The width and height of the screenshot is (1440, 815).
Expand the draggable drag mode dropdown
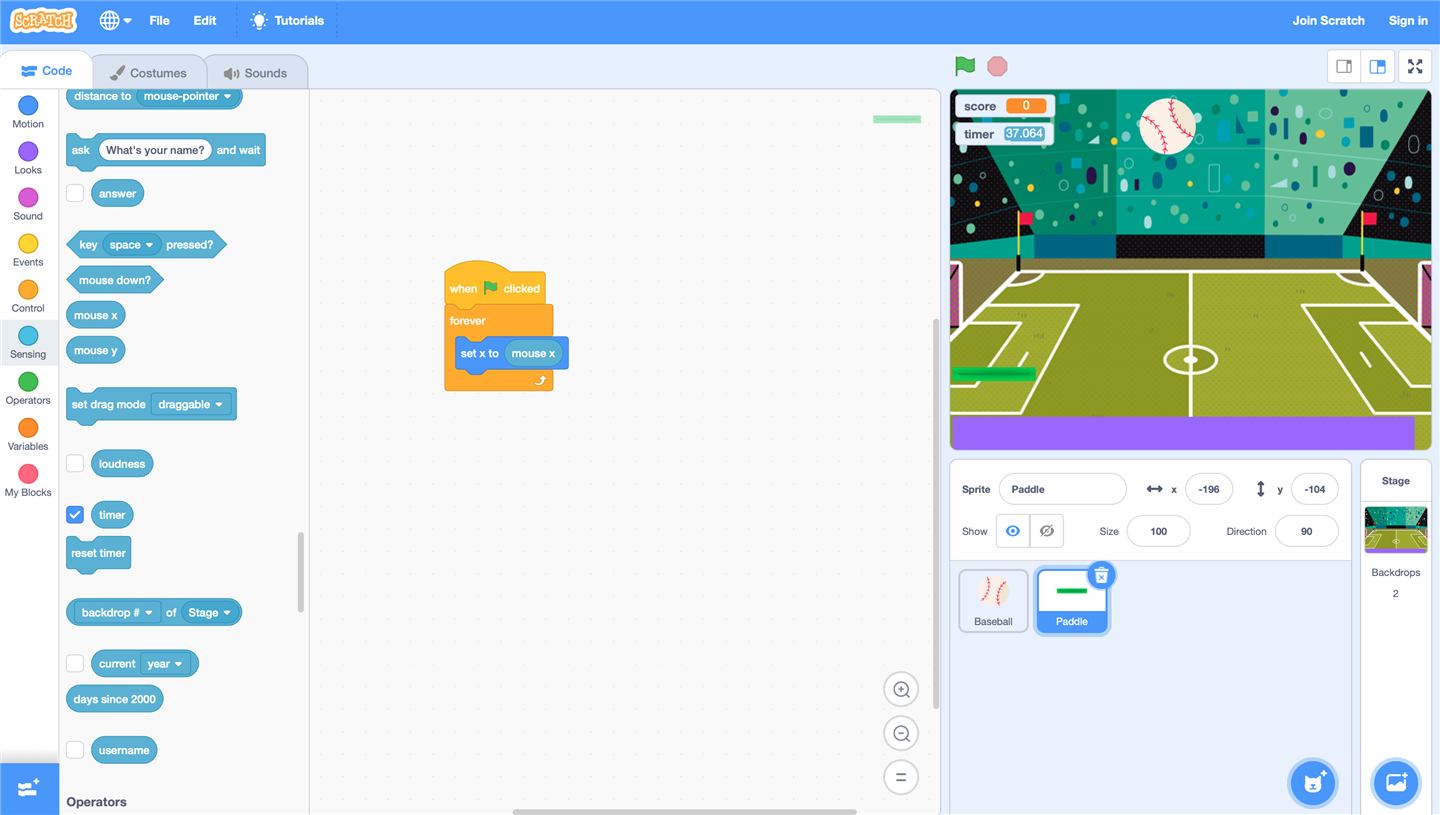191,405
